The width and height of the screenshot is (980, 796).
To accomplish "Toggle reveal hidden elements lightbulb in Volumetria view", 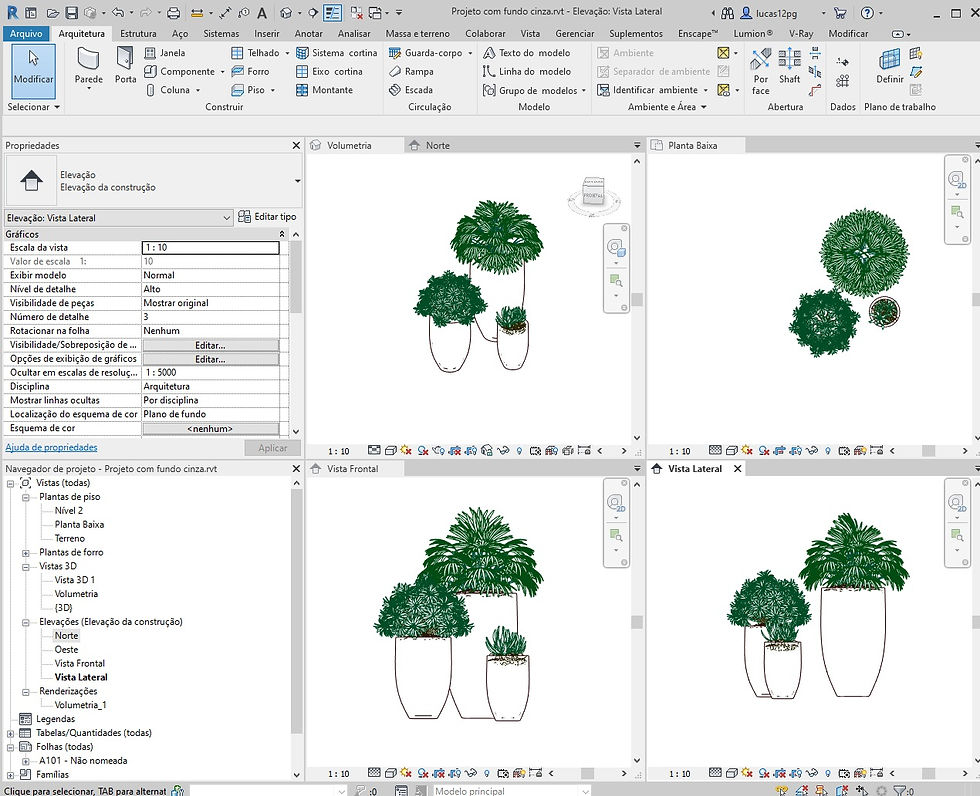I will (519, 450).
